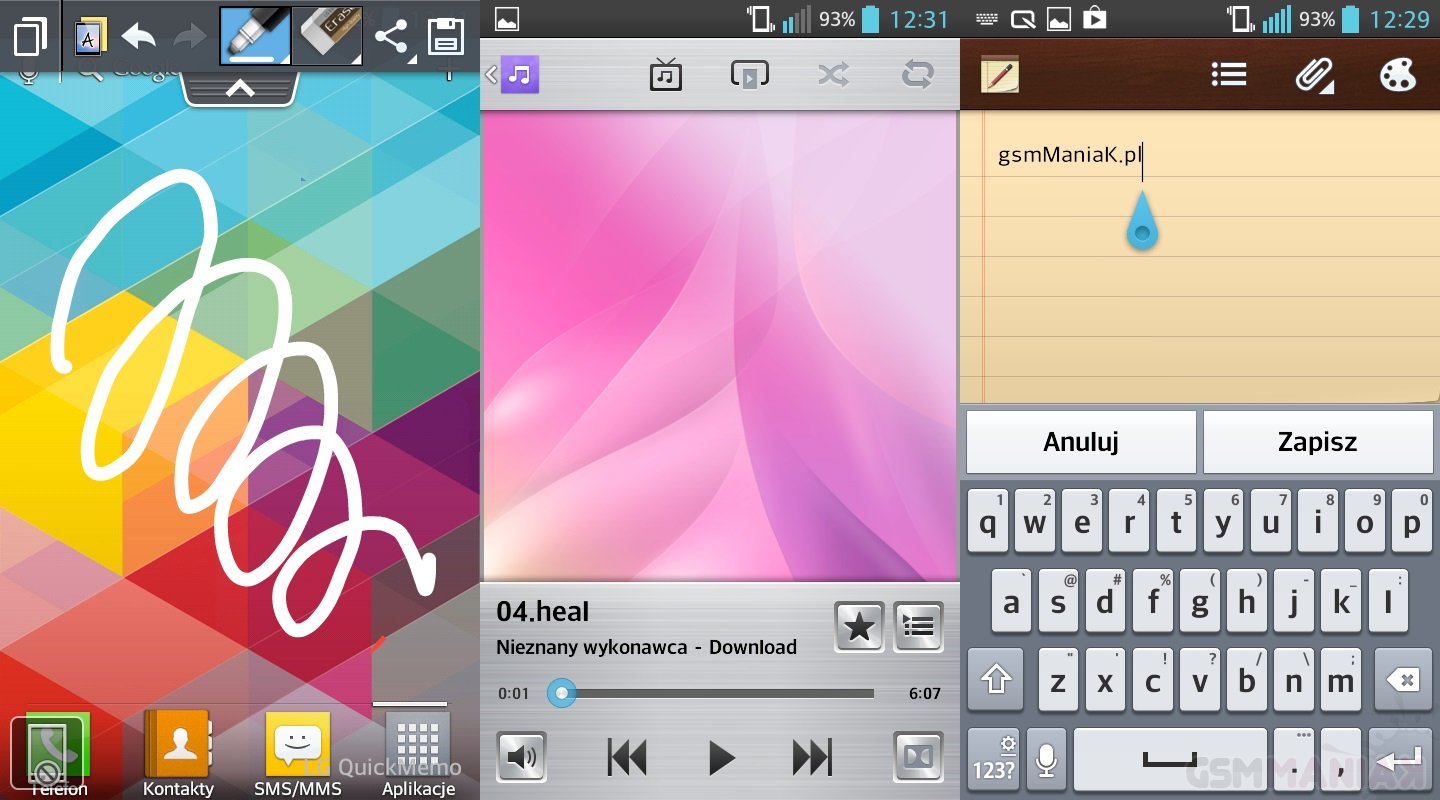Toggle repeat mode in music player
The height and width of the screenshot is (800, 1440).
[917, 75]
